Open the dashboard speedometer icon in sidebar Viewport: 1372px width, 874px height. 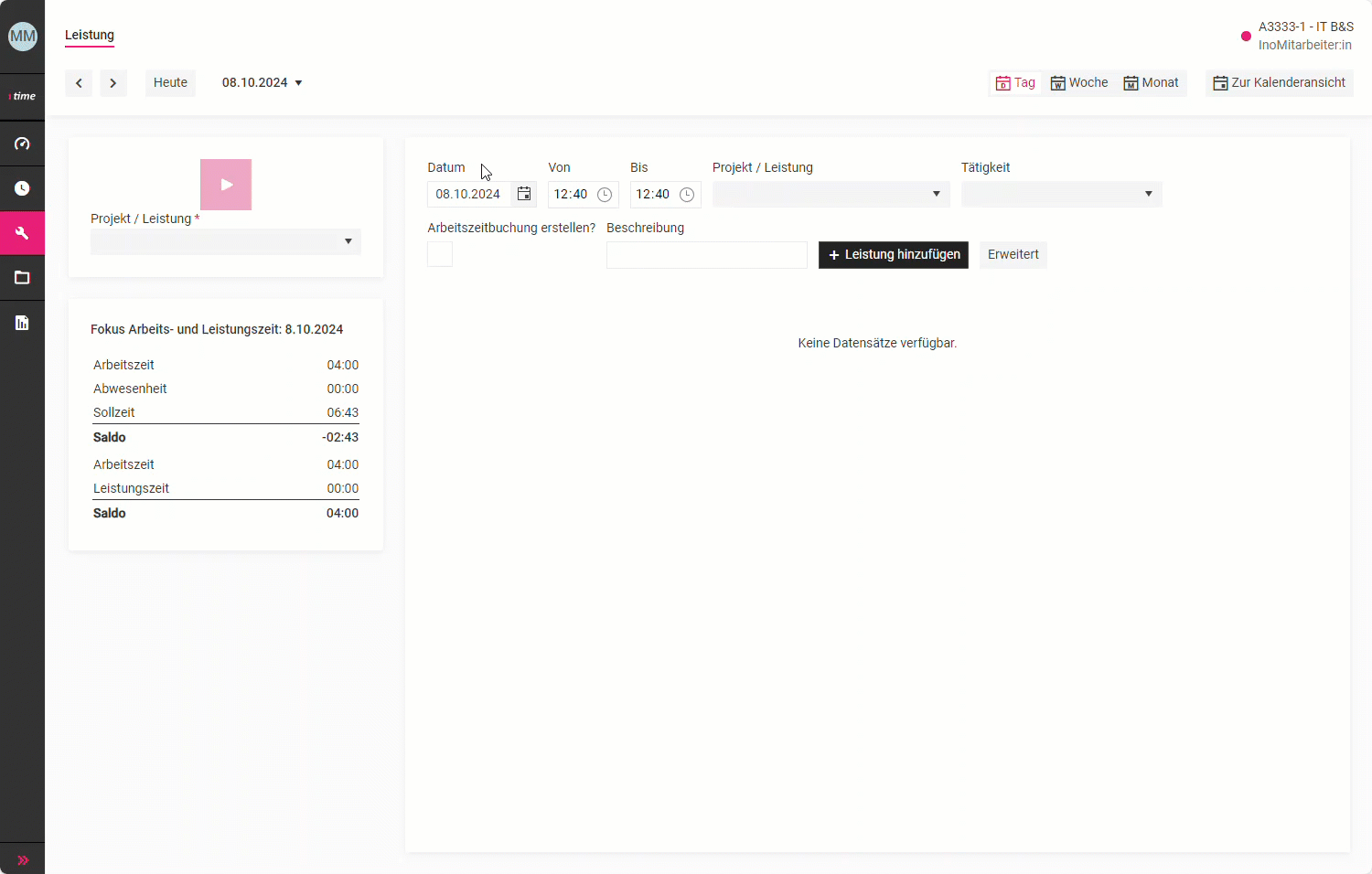tap(22, 144)
